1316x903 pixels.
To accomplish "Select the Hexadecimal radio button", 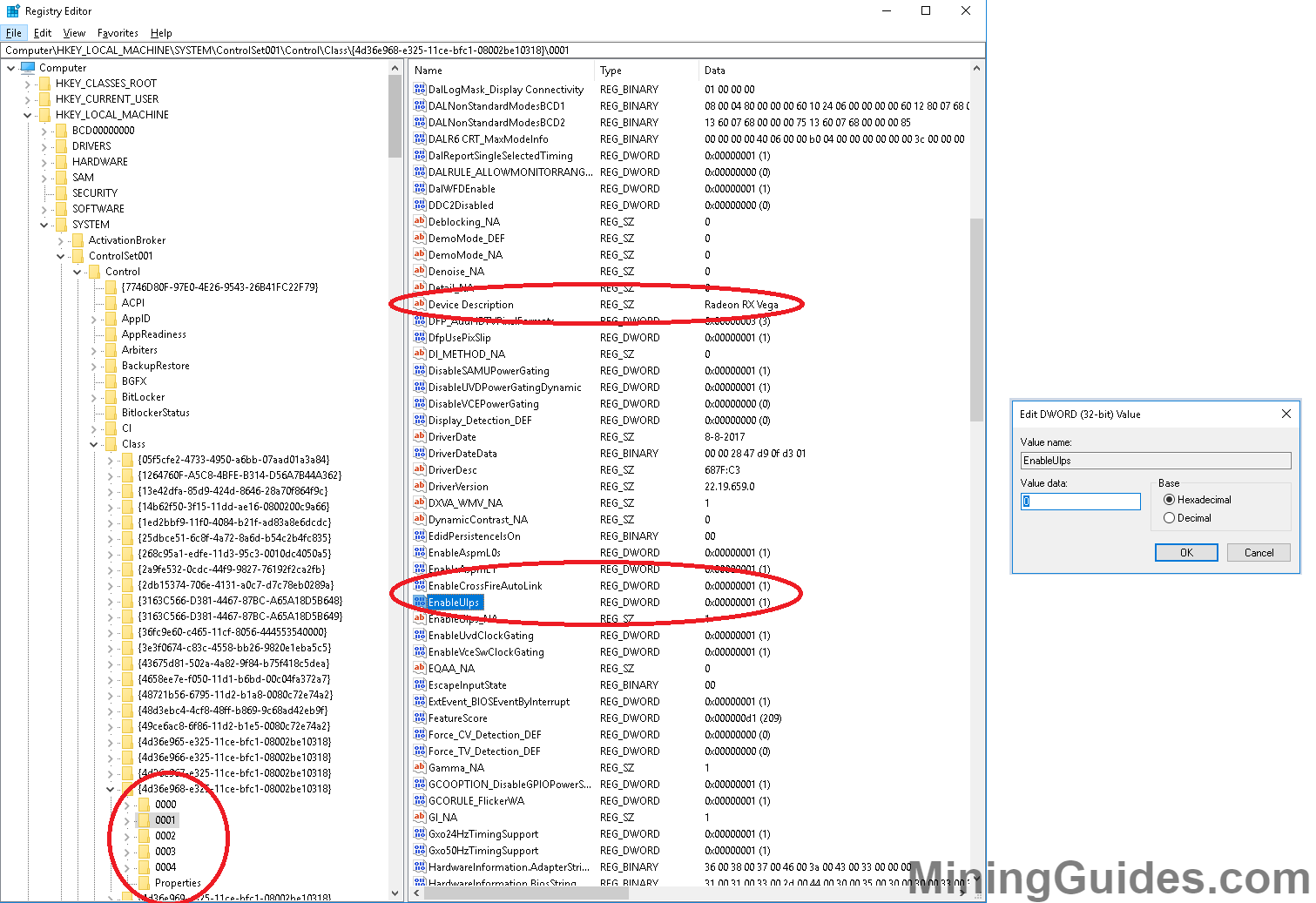I will pos(1170,499).
